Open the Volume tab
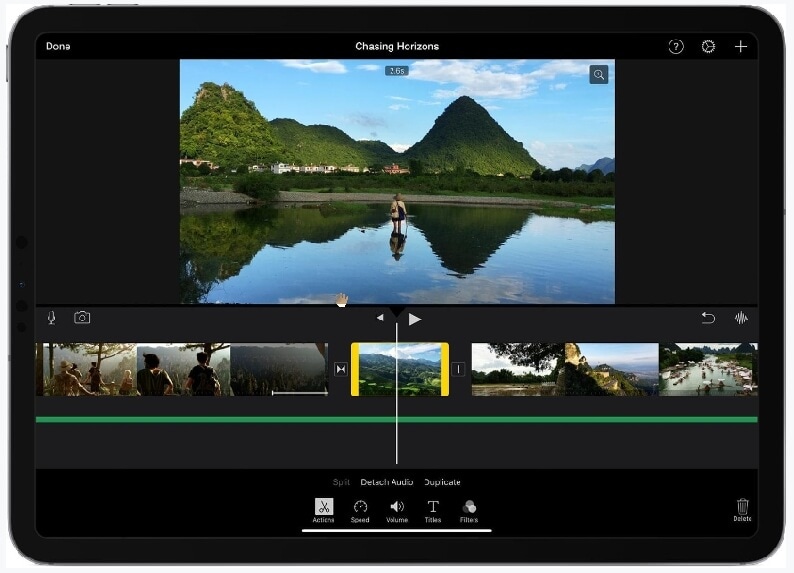The image size is (794, 573). point(397,511)
